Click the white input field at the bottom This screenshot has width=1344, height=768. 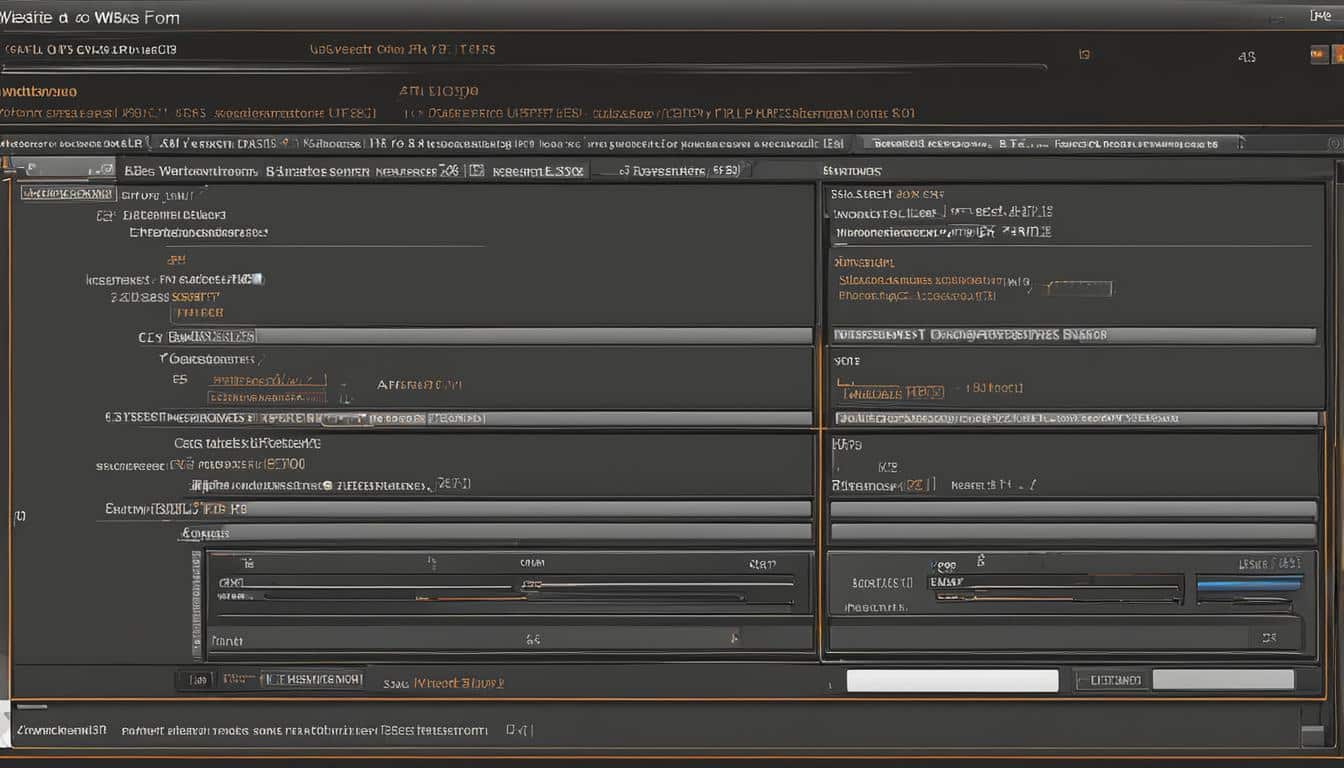coord(951,681)
